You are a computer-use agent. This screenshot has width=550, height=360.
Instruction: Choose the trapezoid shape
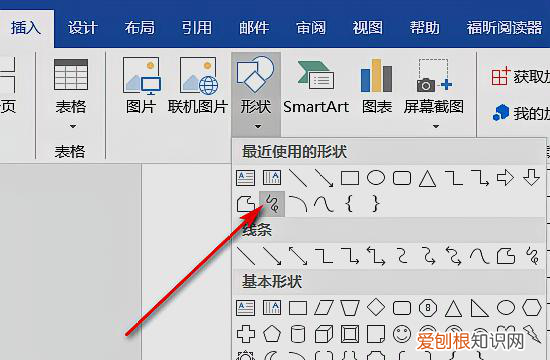pos(350,308)
